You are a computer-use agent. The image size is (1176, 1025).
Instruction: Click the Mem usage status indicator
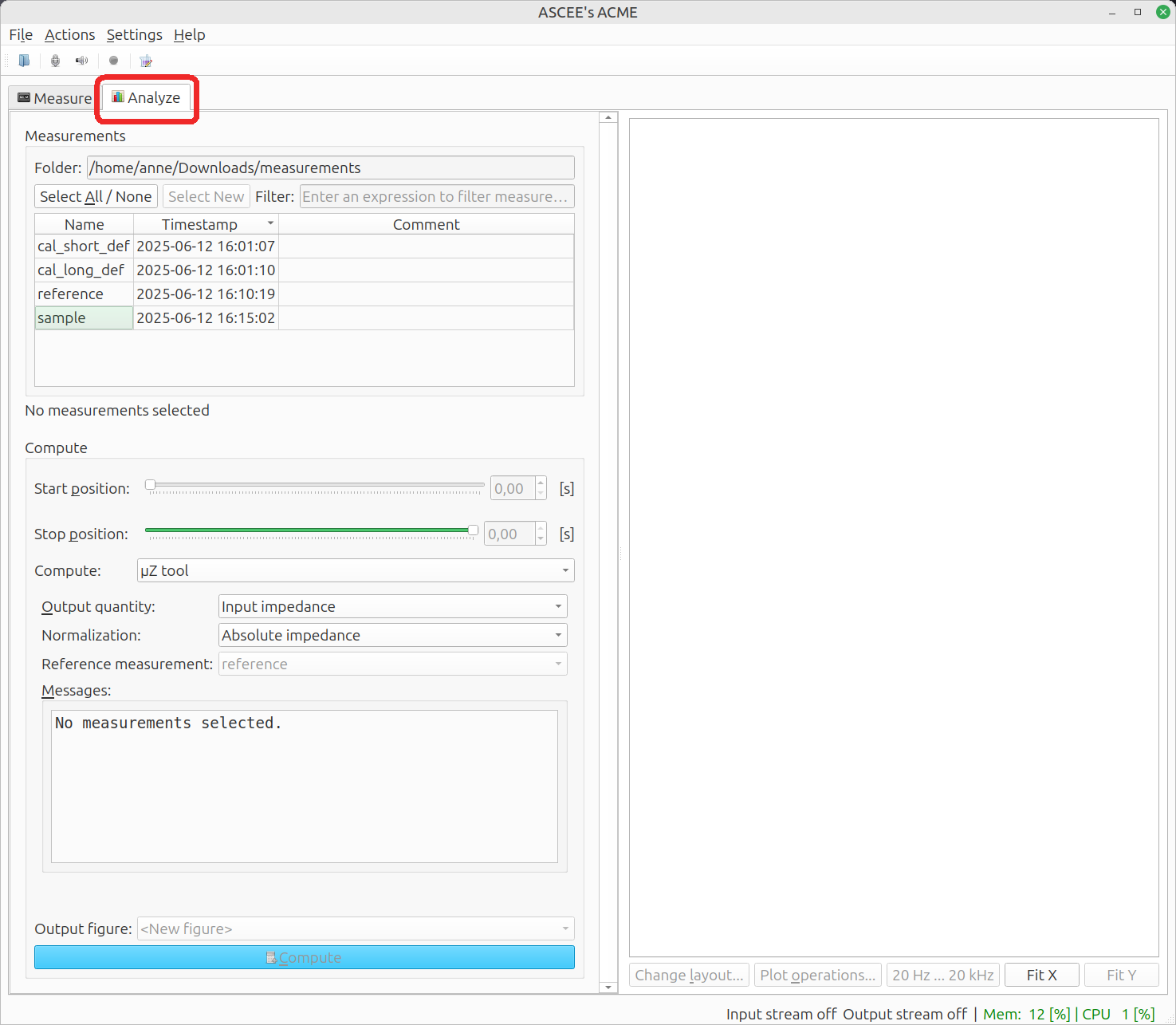[x=1027, y=1014]
